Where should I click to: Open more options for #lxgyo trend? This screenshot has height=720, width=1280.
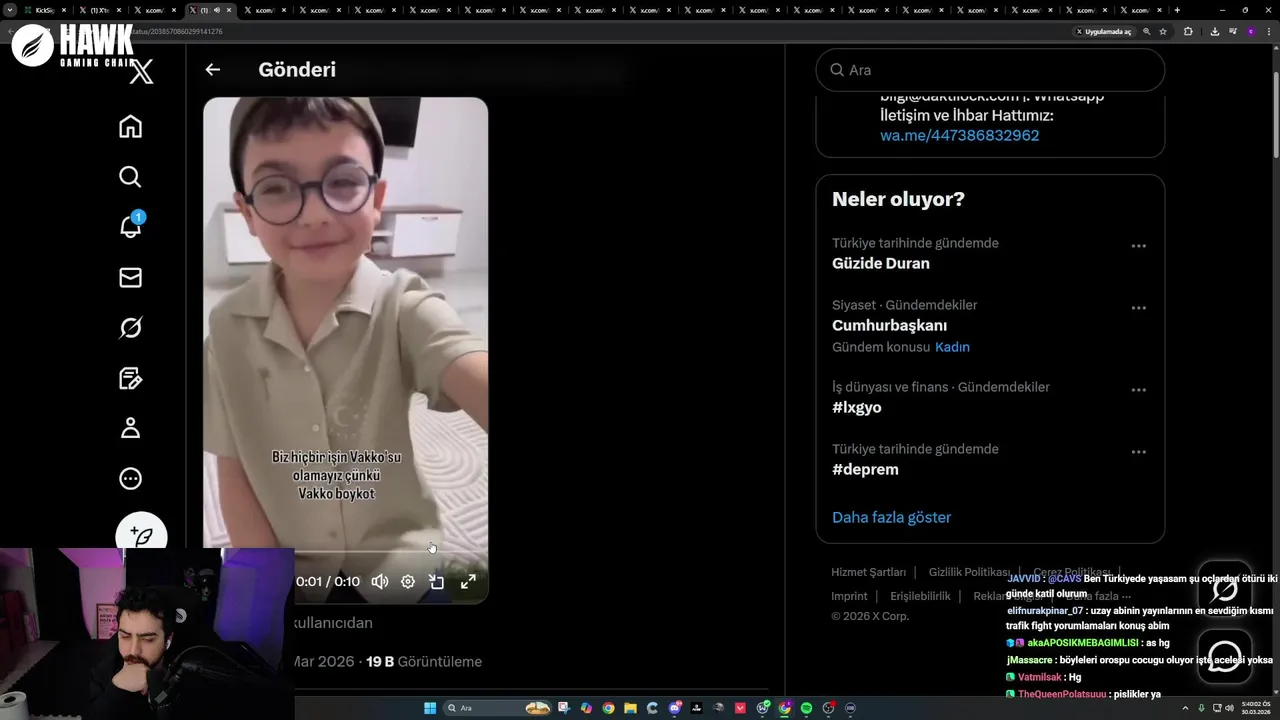(1138, 390)
